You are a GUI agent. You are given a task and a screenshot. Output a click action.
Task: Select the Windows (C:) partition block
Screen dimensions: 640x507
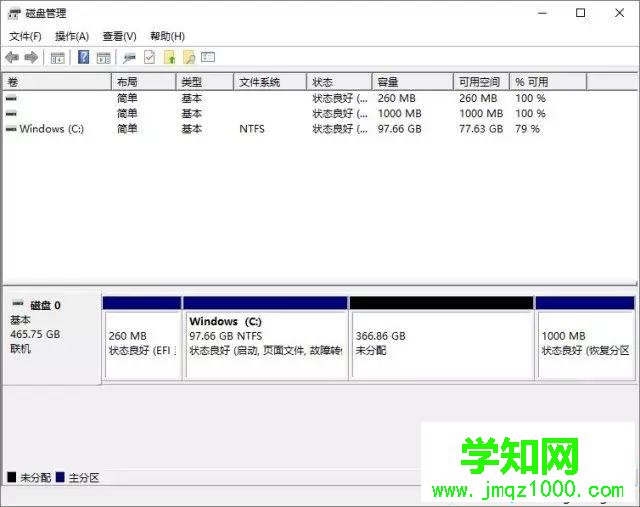coord(265,338)
